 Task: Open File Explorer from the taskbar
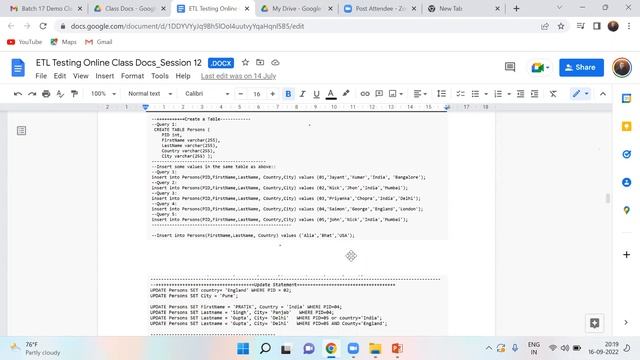tap(375, 349)
